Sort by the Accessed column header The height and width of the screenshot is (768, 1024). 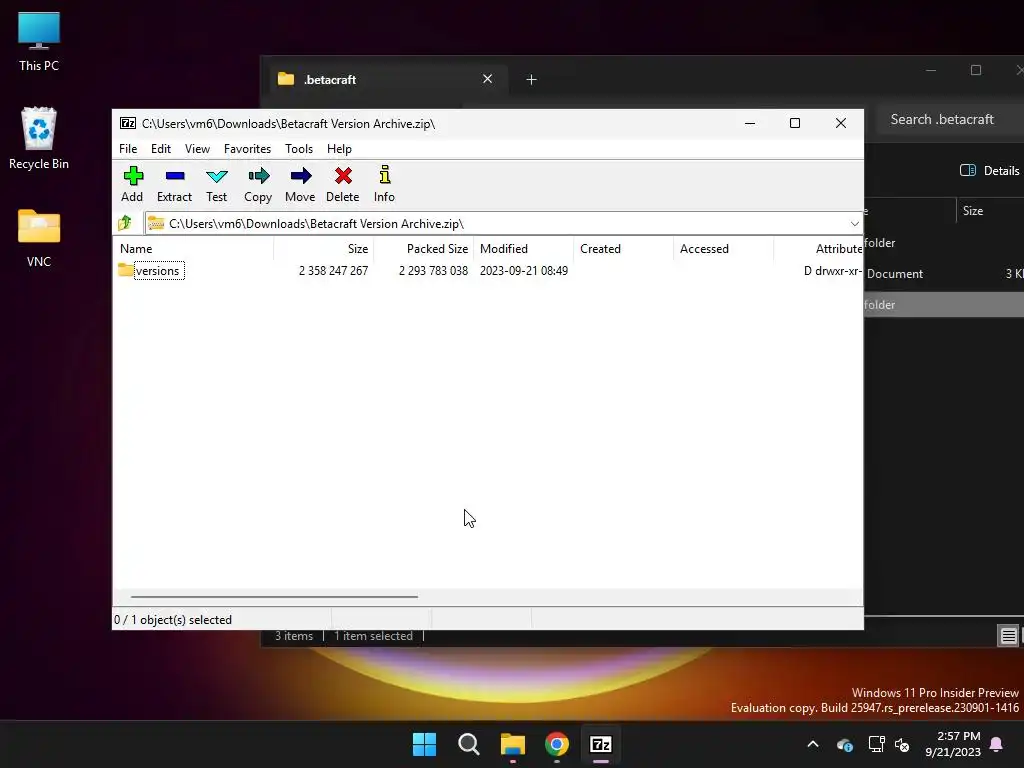[x=724, y=249]
